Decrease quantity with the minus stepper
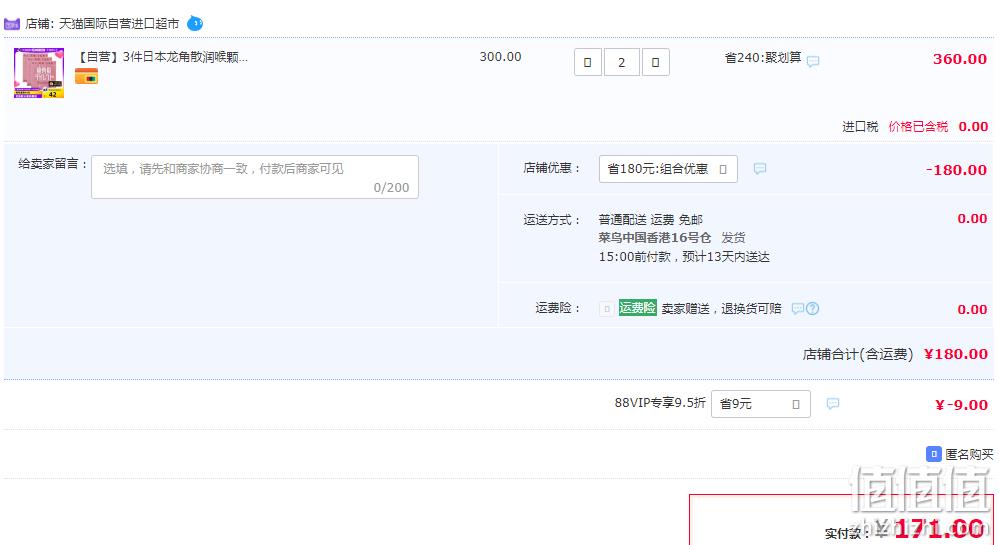Image resolution: width=999 pixels, height=545 pixels. point(587,62)
